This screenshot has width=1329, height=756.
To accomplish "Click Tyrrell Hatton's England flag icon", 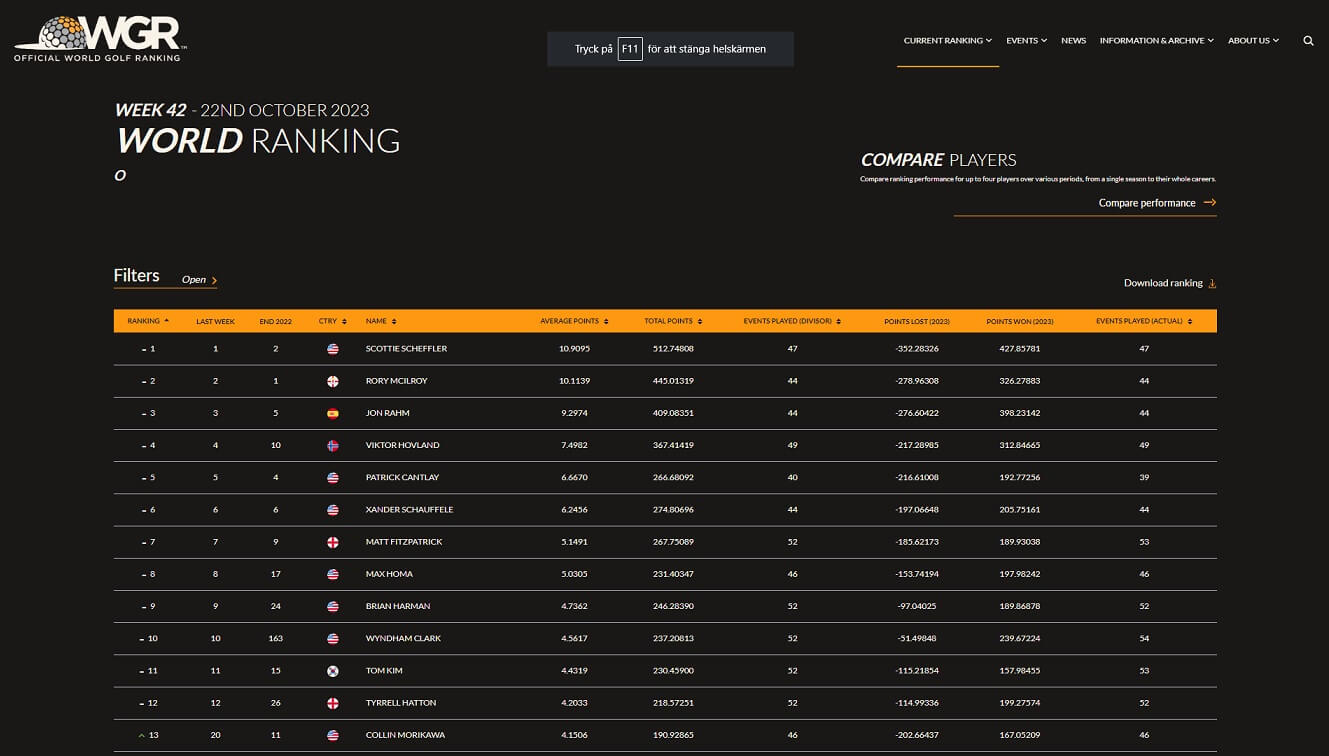I will 333,703.
